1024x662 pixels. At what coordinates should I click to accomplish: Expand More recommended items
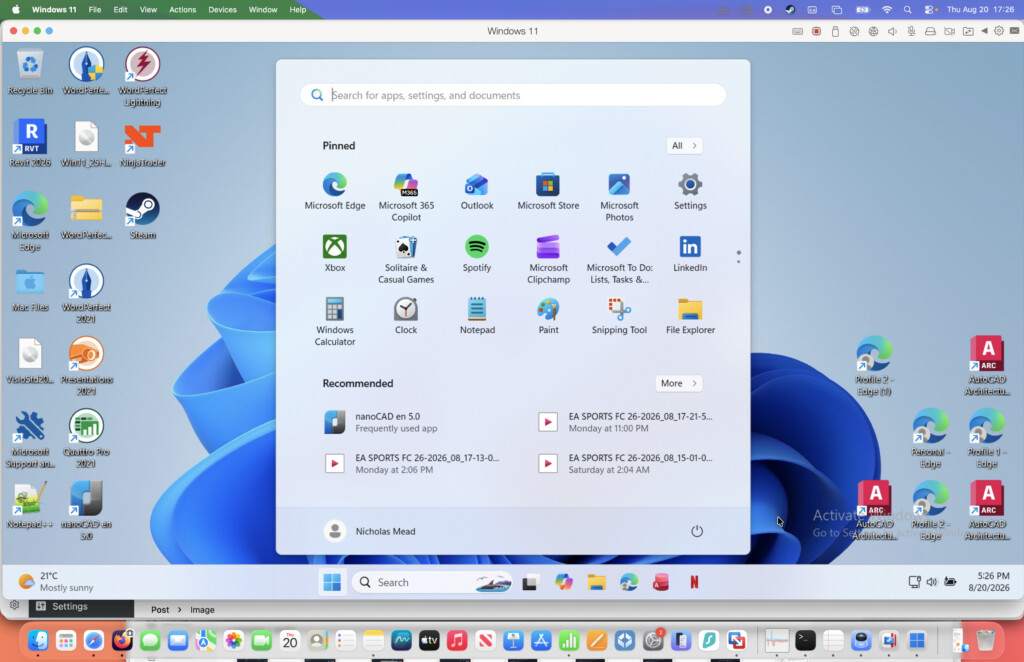(679, 383)
